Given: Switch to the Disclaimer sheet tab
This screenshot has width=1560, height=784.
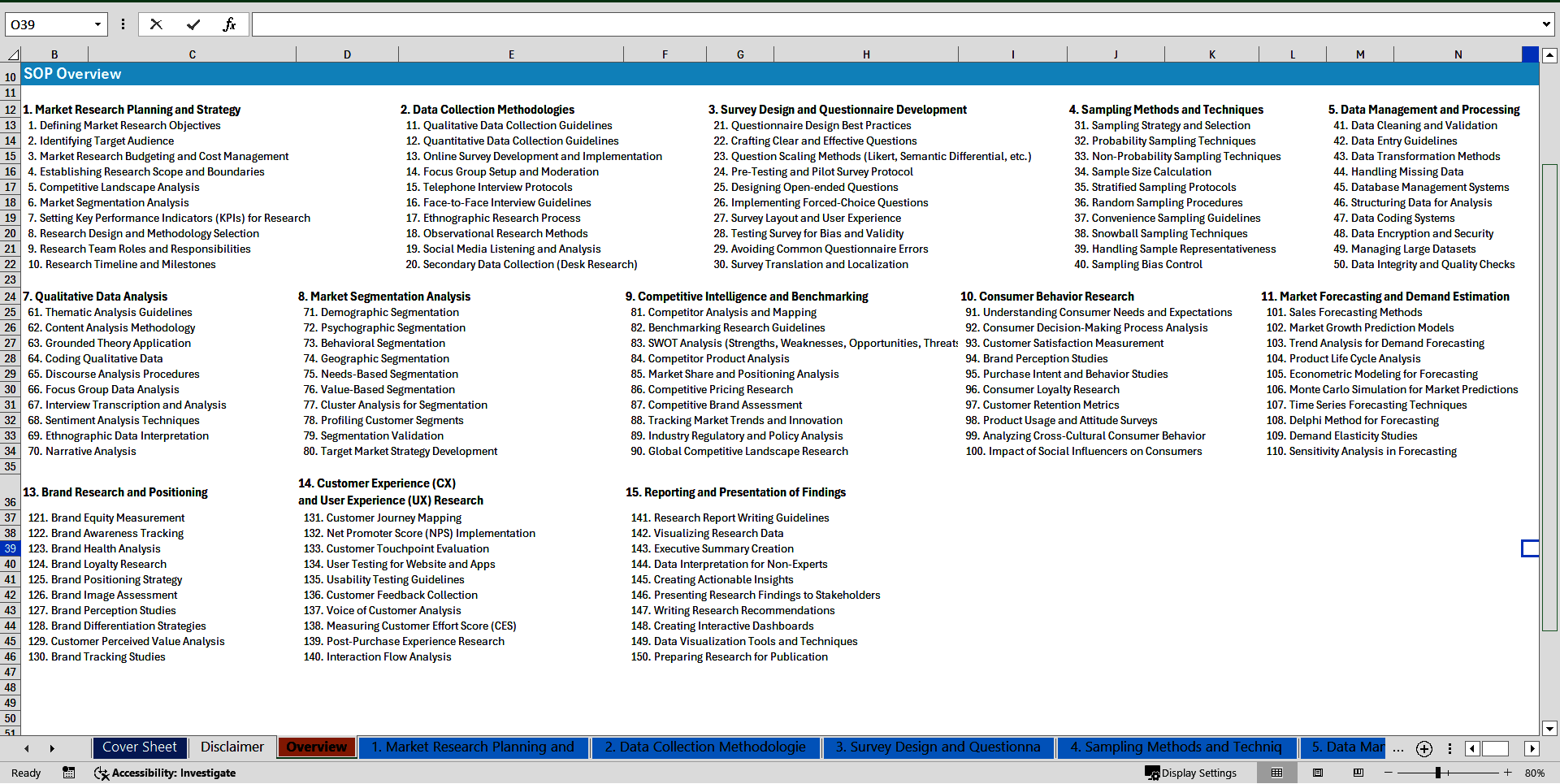Looking at the screenshot, I should pos(232,747).
